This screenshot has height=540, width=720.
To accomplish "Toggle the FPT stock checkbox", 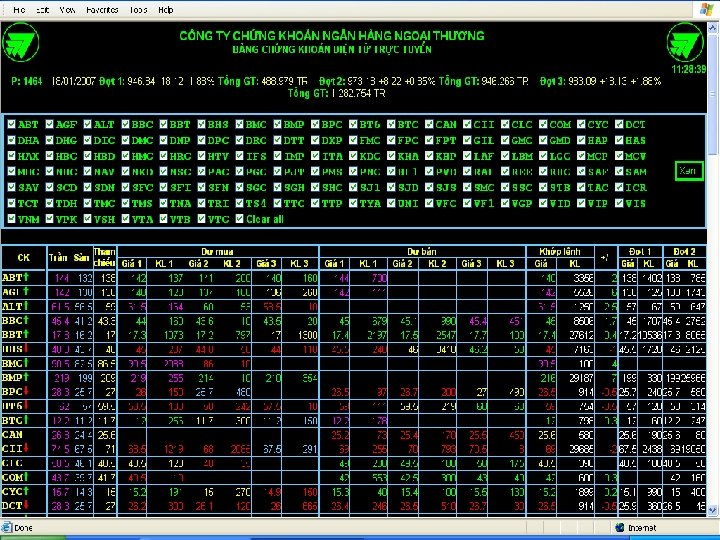I will [429, 140].
